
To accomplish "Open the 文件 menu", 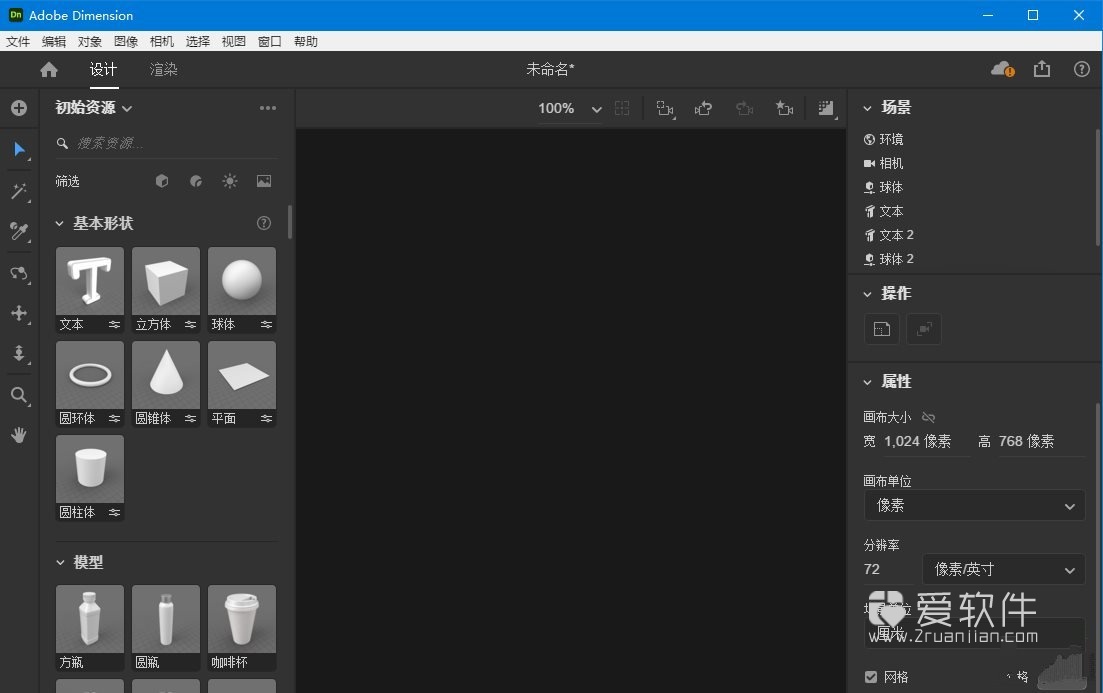I will (18, 42).
